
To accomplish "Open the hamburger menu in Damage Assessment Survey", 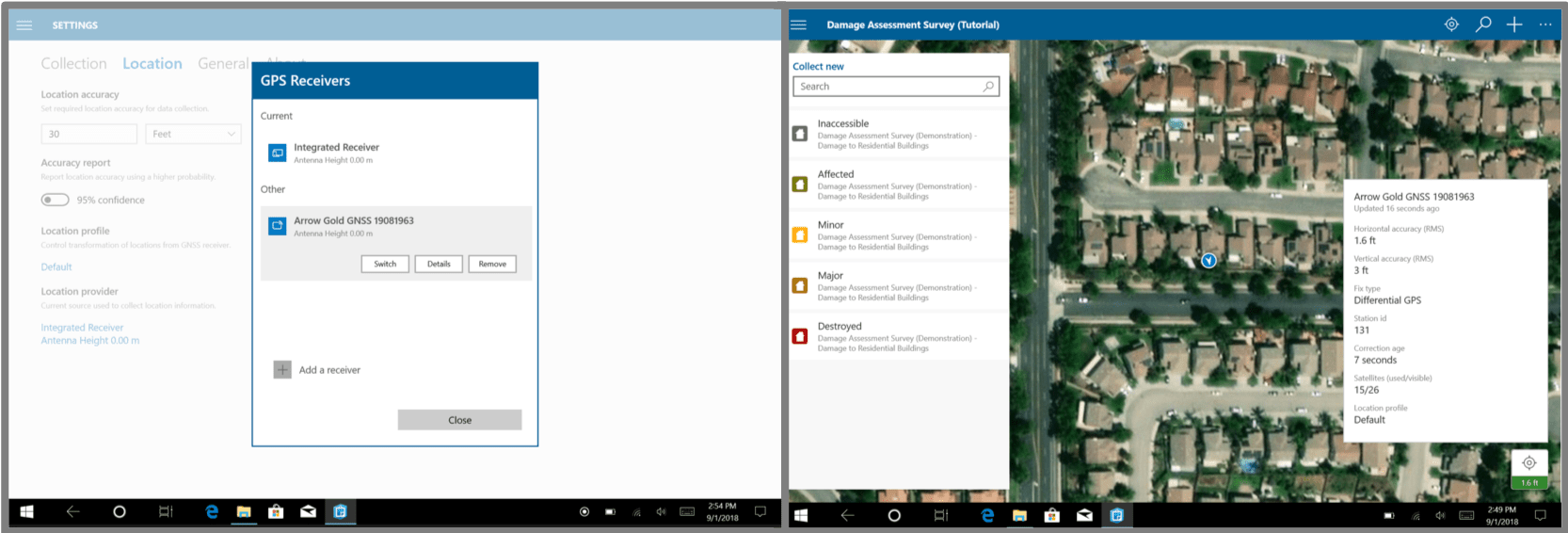I will pos(799,24).
